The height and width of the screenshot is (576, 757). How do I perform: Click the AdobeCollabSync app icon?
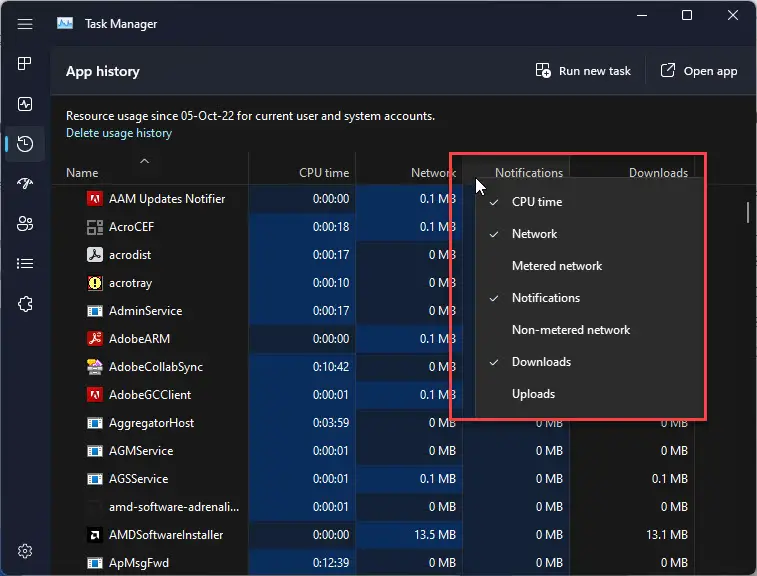95,366
